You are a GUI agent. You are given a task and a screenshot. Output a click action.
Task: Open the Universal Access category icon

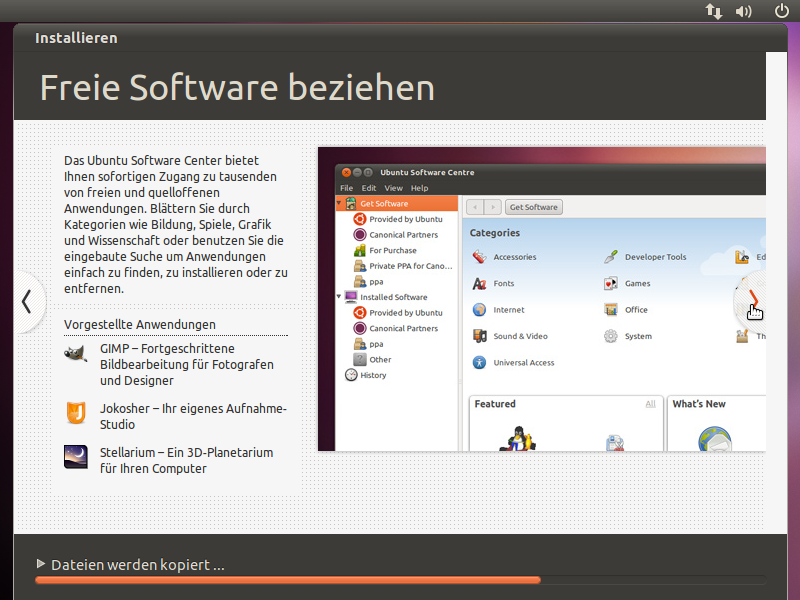(x=479, y=362)
